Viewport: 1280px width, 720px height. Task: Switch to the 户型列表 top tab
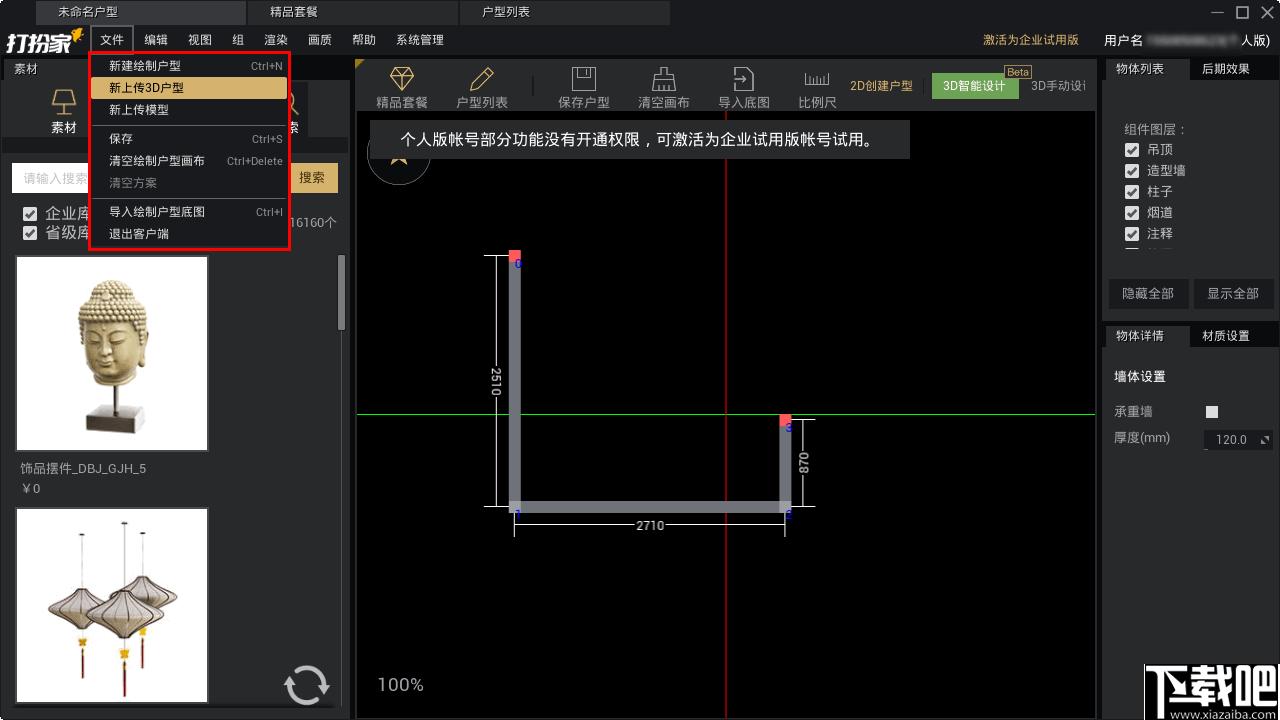pyautogui.click(x=565, y=12)
